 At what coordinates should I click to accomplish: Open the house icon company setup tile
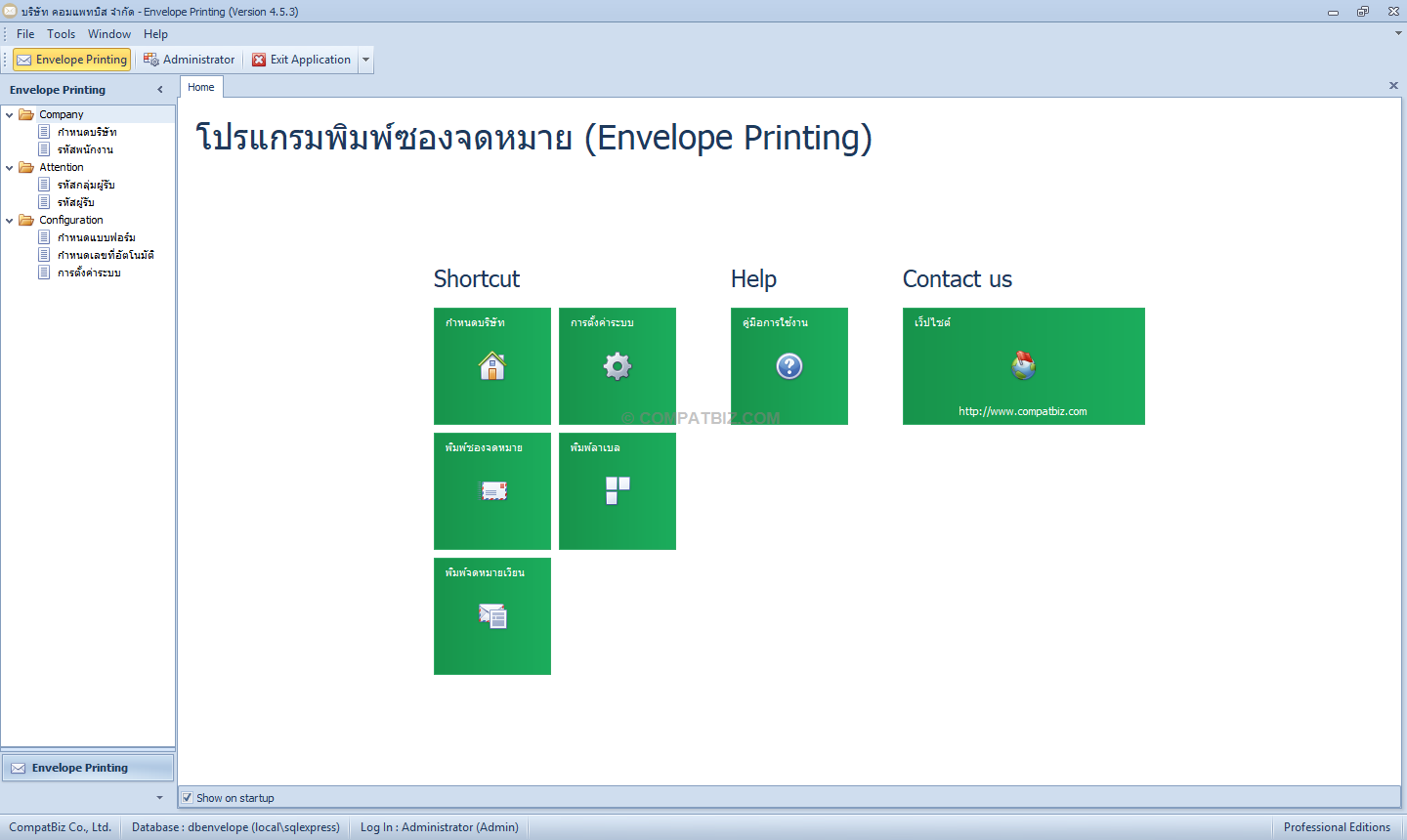(492, 366)
